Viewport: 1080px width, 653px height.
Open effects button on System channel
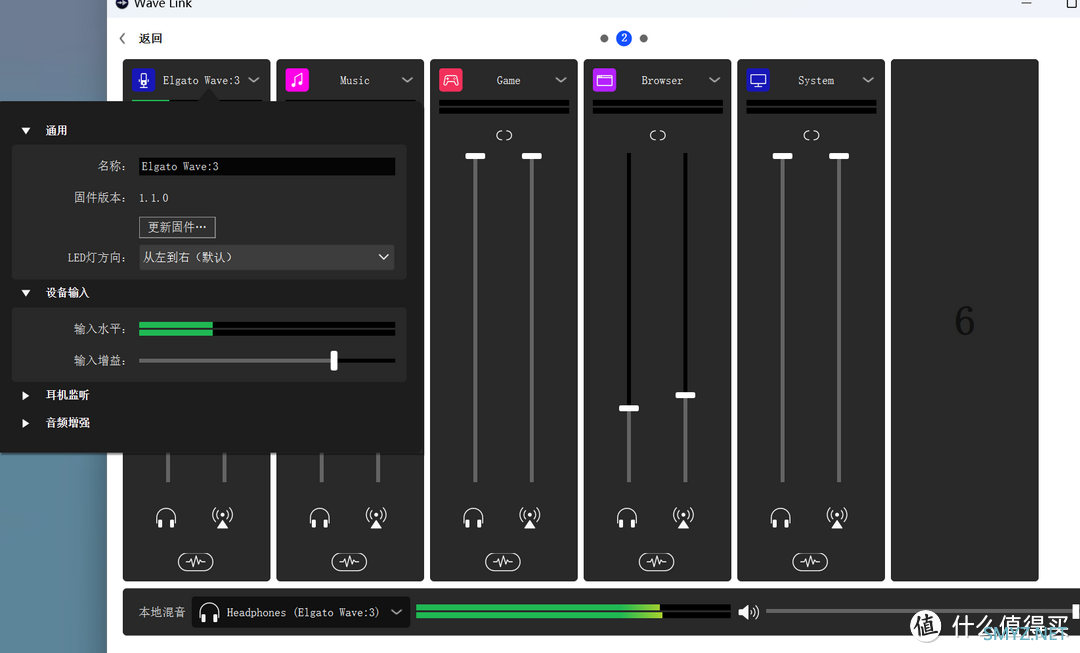pos(810,562)
